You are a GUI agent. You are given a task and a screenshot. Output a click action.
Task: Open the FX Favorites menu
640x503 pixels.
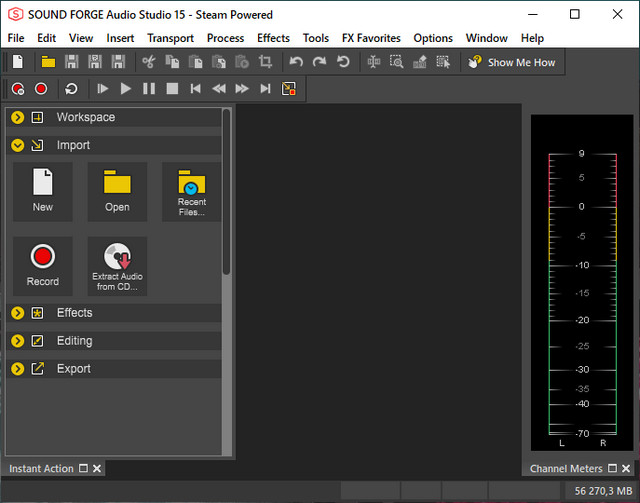373,38
